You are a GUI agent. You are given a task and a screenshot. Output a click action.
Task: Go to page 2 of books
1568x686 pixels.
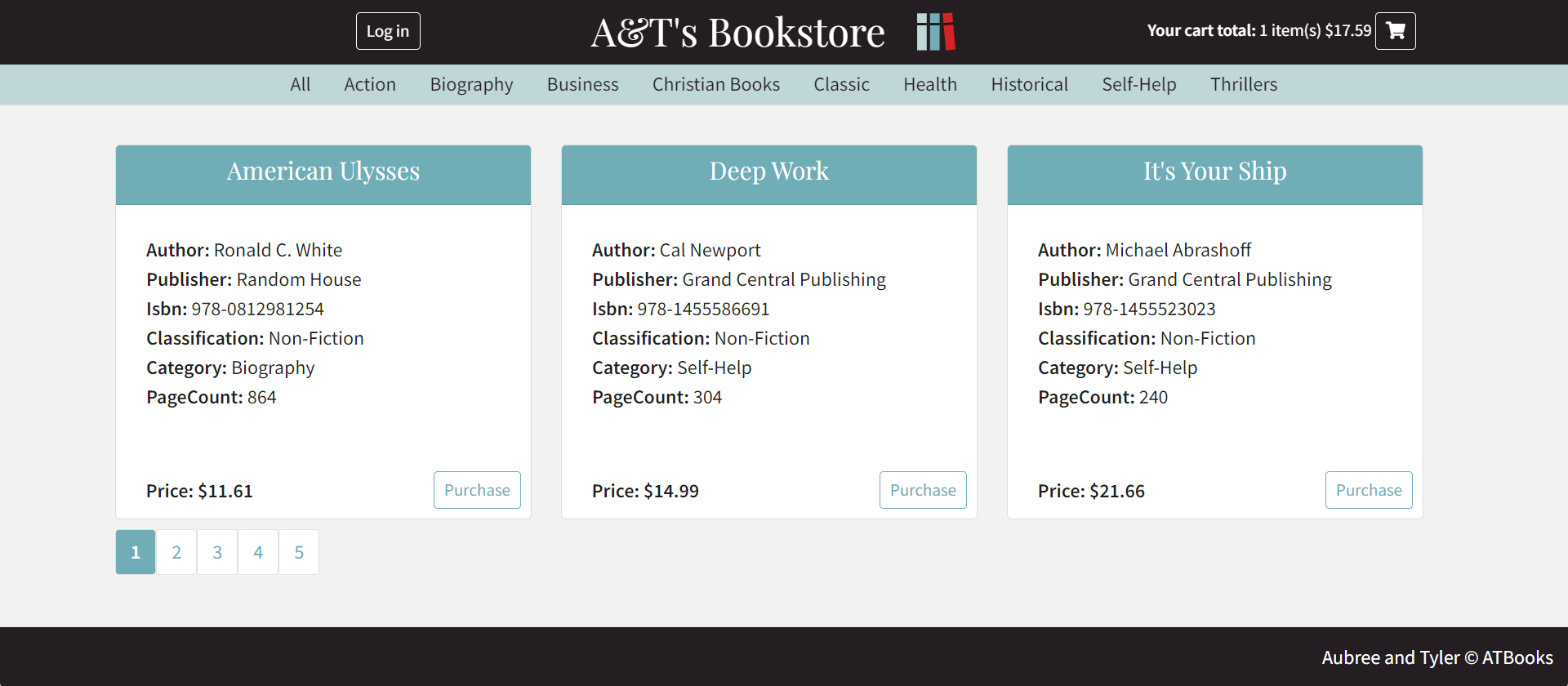point(176,552)
